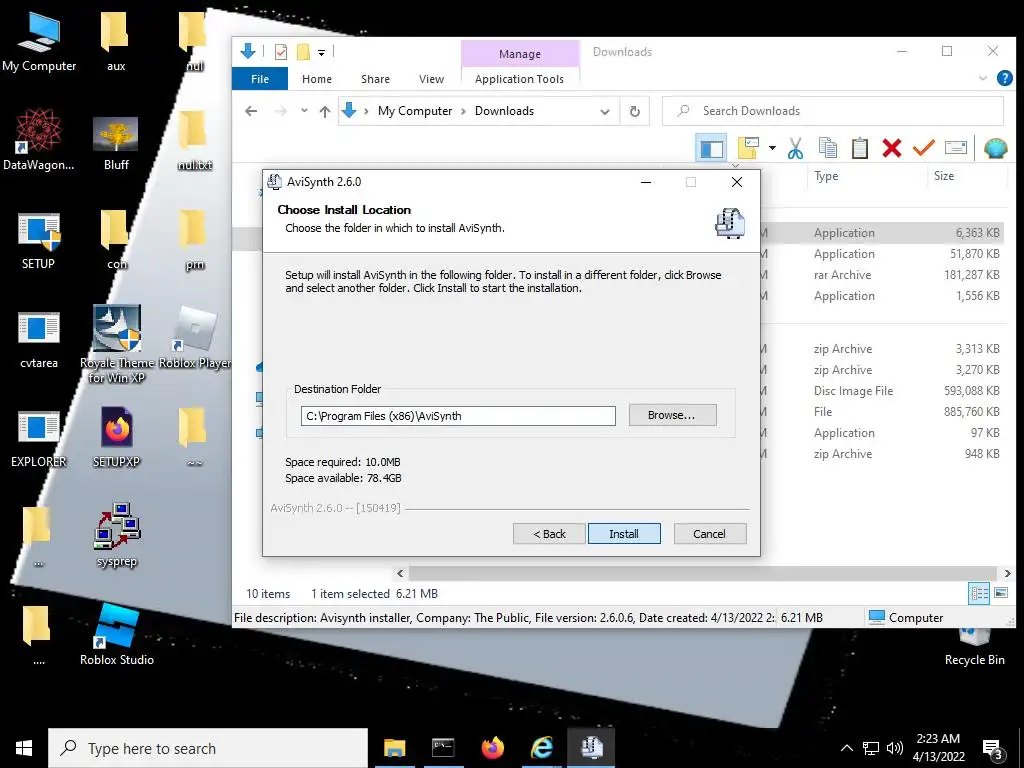Click Royale Theme for Win XP icon
Image resolution: width=1024 pixels, height=768 pixels.
pyautogui.click(x=116, y=344)
